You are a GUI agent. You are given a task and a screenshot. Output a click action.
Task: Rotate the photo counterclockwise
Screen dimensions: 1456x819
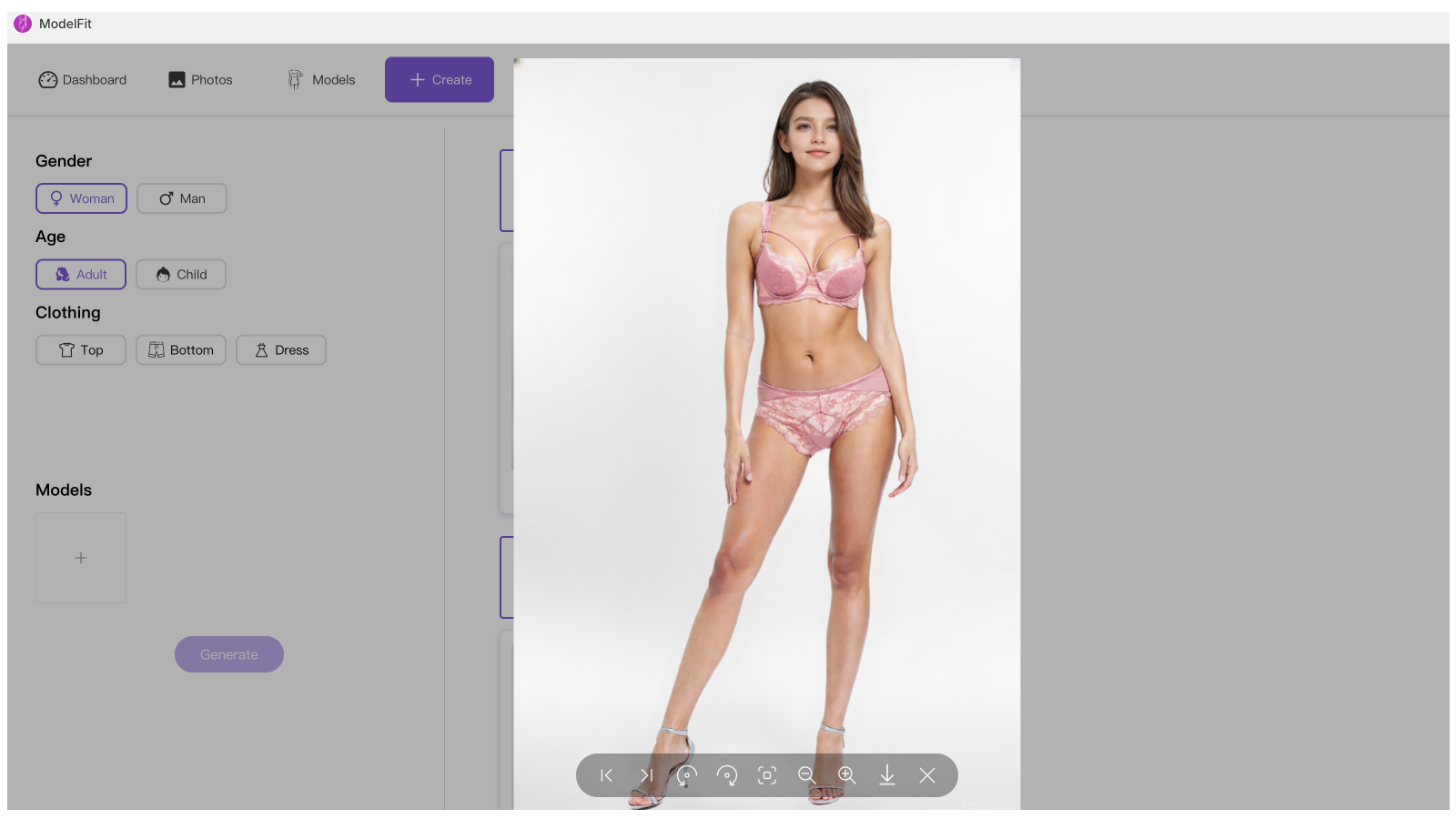click(x=686, y=775)
